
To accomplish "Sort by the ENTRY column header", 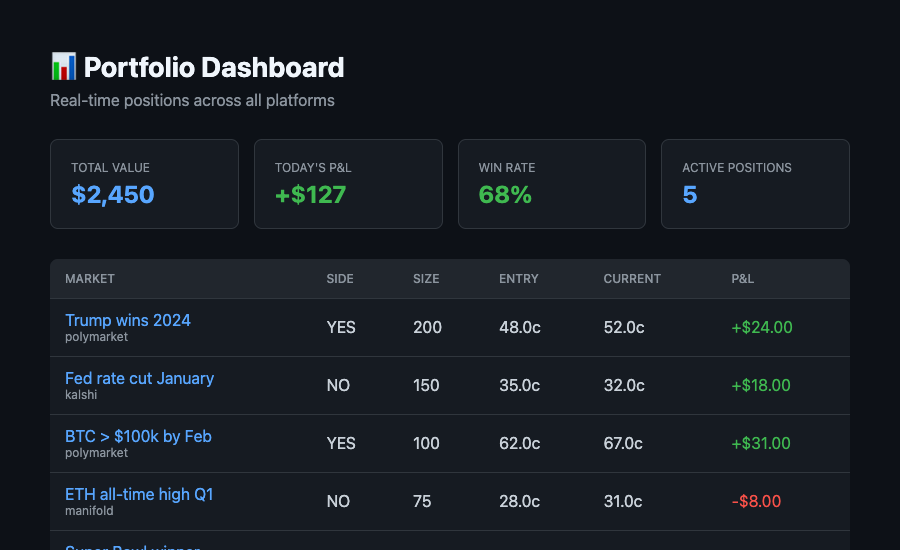I will (x=518, y=279).
